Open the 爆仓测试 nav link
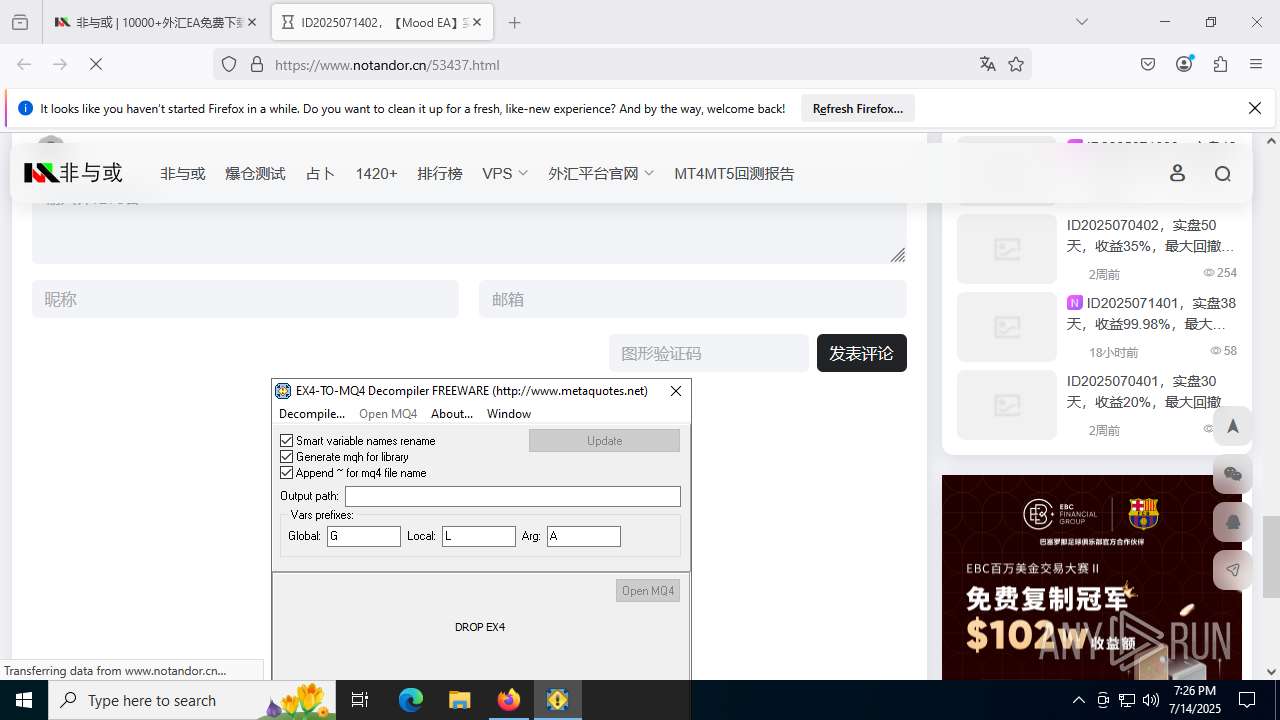The height and width of the screenshot is (720, 1280). click(x=255, y=173)
